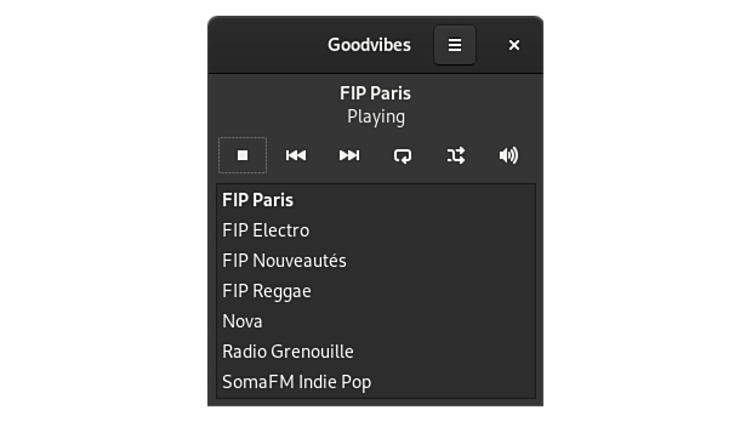Switch to the Nova station
The width and height of the screenshot is (752, 423).
[x=243, y=321]
